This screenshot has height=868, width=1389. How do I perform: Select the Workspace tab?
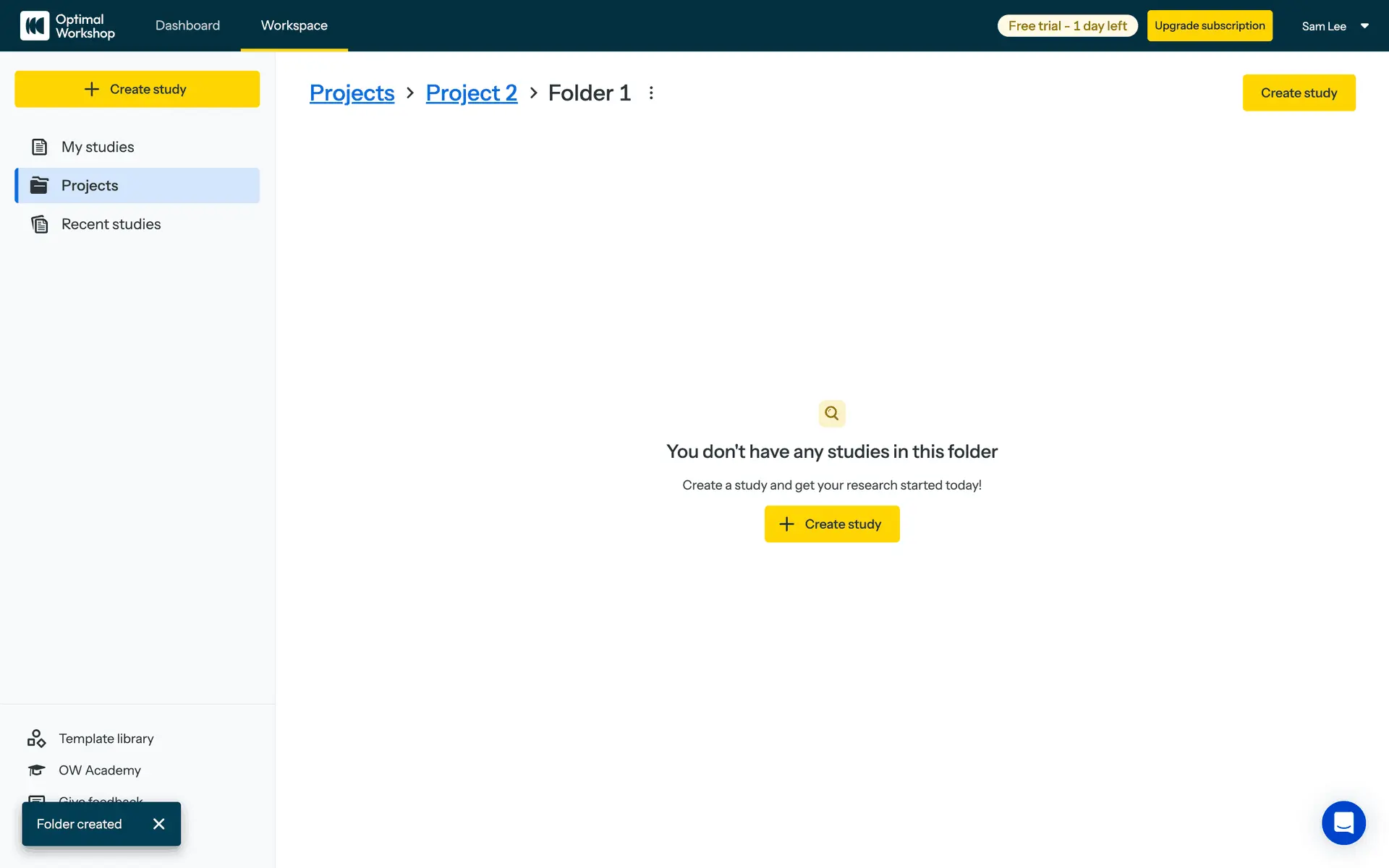coord(294,25)
